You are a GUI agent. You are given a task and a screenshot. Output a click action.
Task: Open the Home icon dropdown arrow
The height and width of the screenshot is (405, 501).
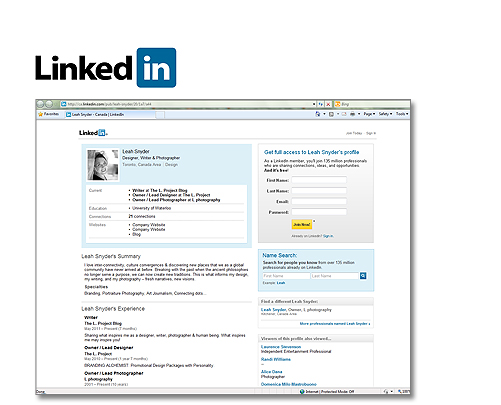tap(324, 114)
